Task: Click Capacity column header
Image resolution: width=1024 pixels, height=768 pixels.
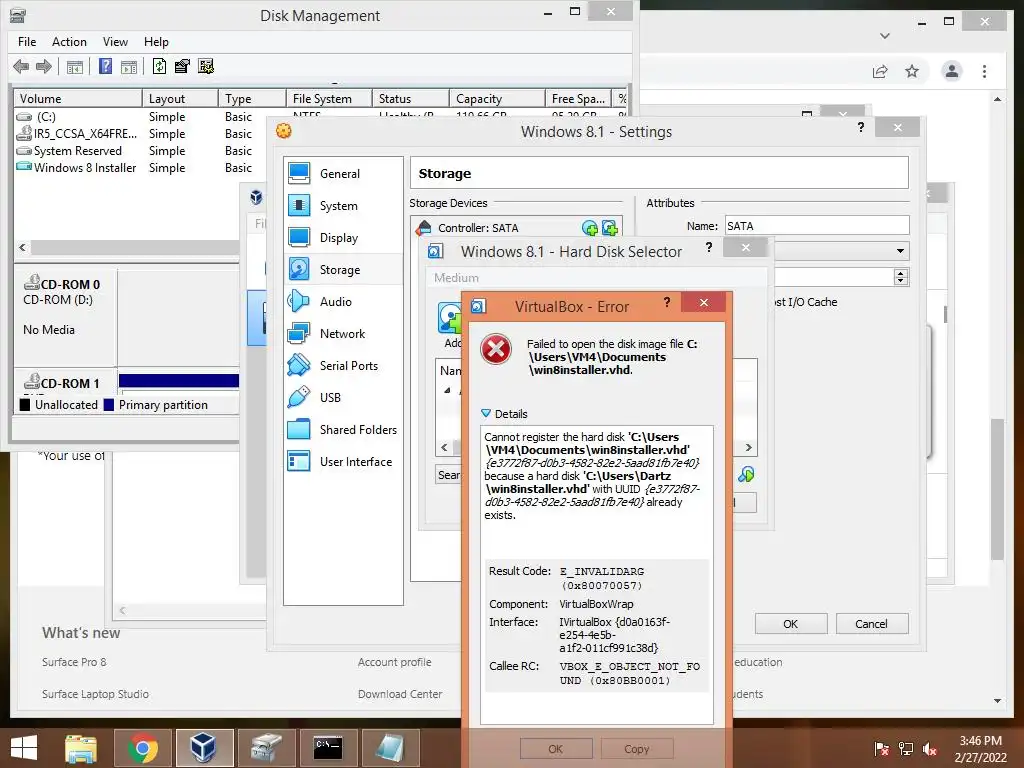Action: pos(497,99)
